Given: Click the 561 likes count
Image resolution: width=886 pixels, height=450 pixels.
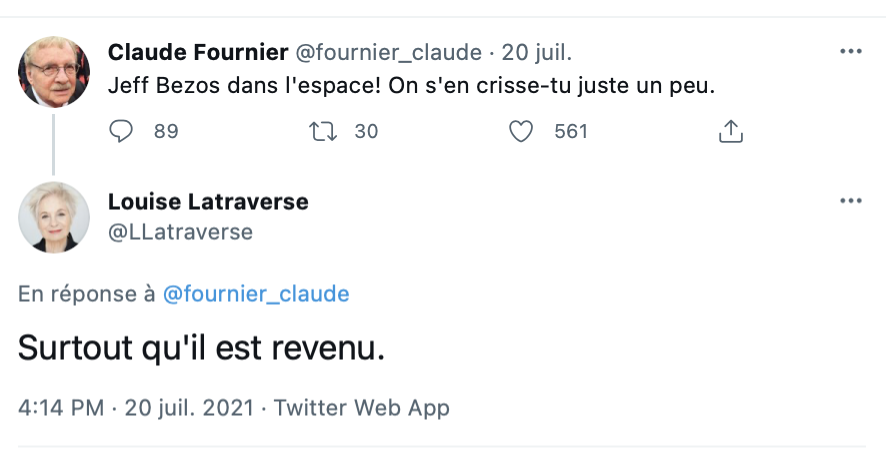Looking at the screenshot, I should point(571,131).
